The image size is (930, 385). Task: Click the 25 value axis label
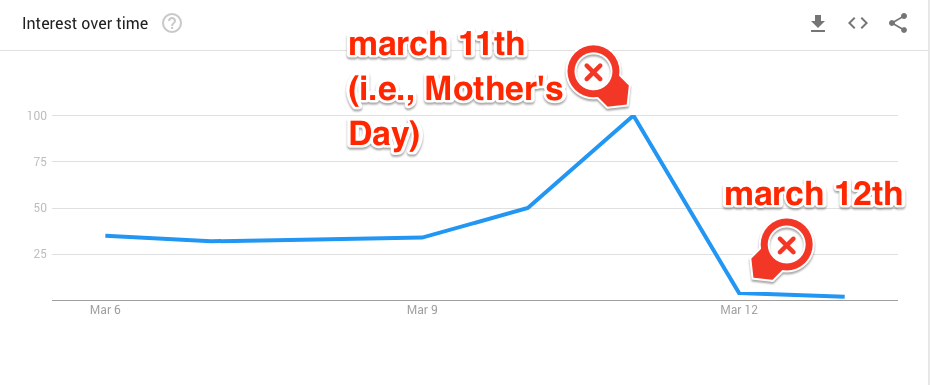pos(38,254)
